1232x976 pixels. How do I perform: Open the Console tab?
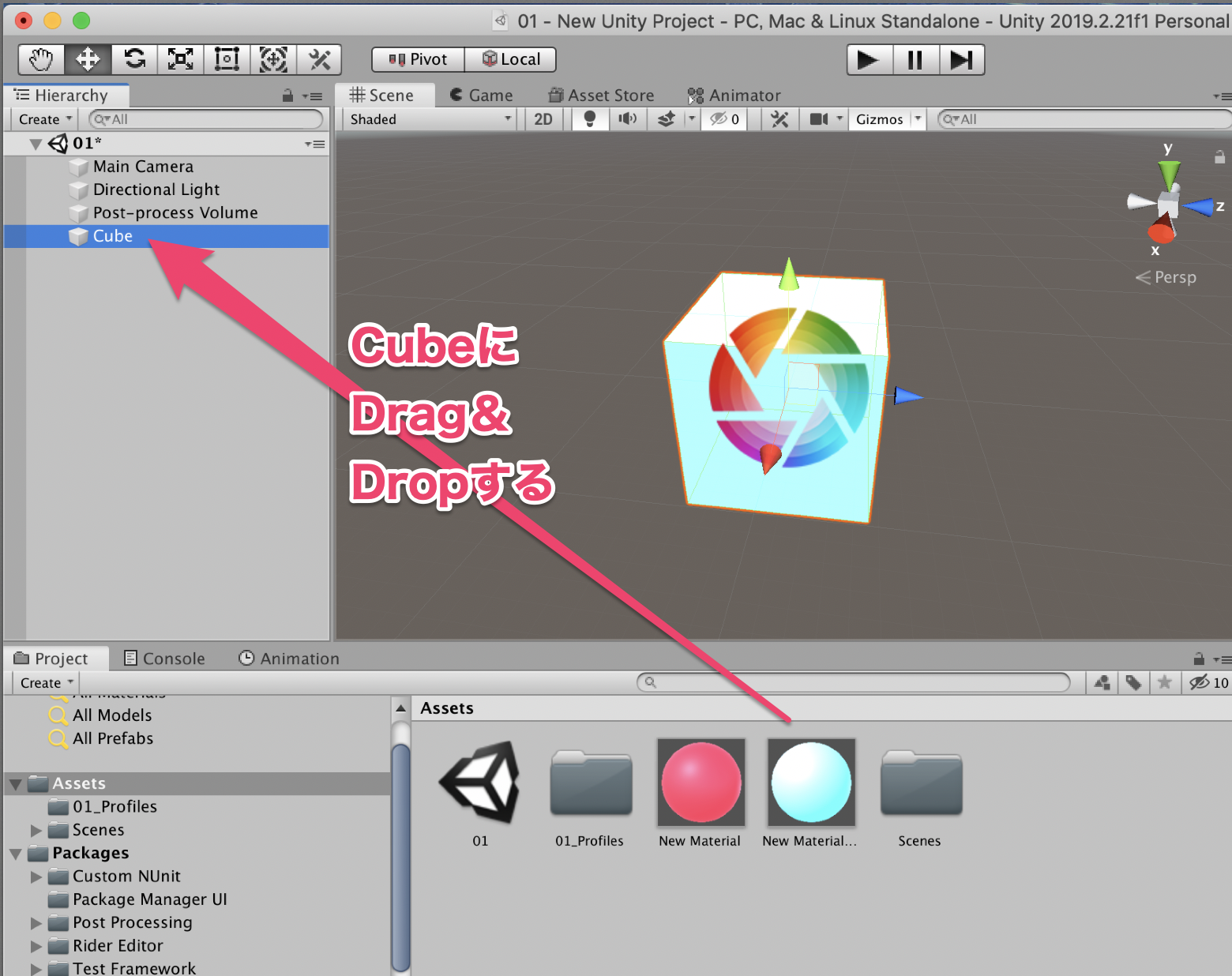pos(164,659)
